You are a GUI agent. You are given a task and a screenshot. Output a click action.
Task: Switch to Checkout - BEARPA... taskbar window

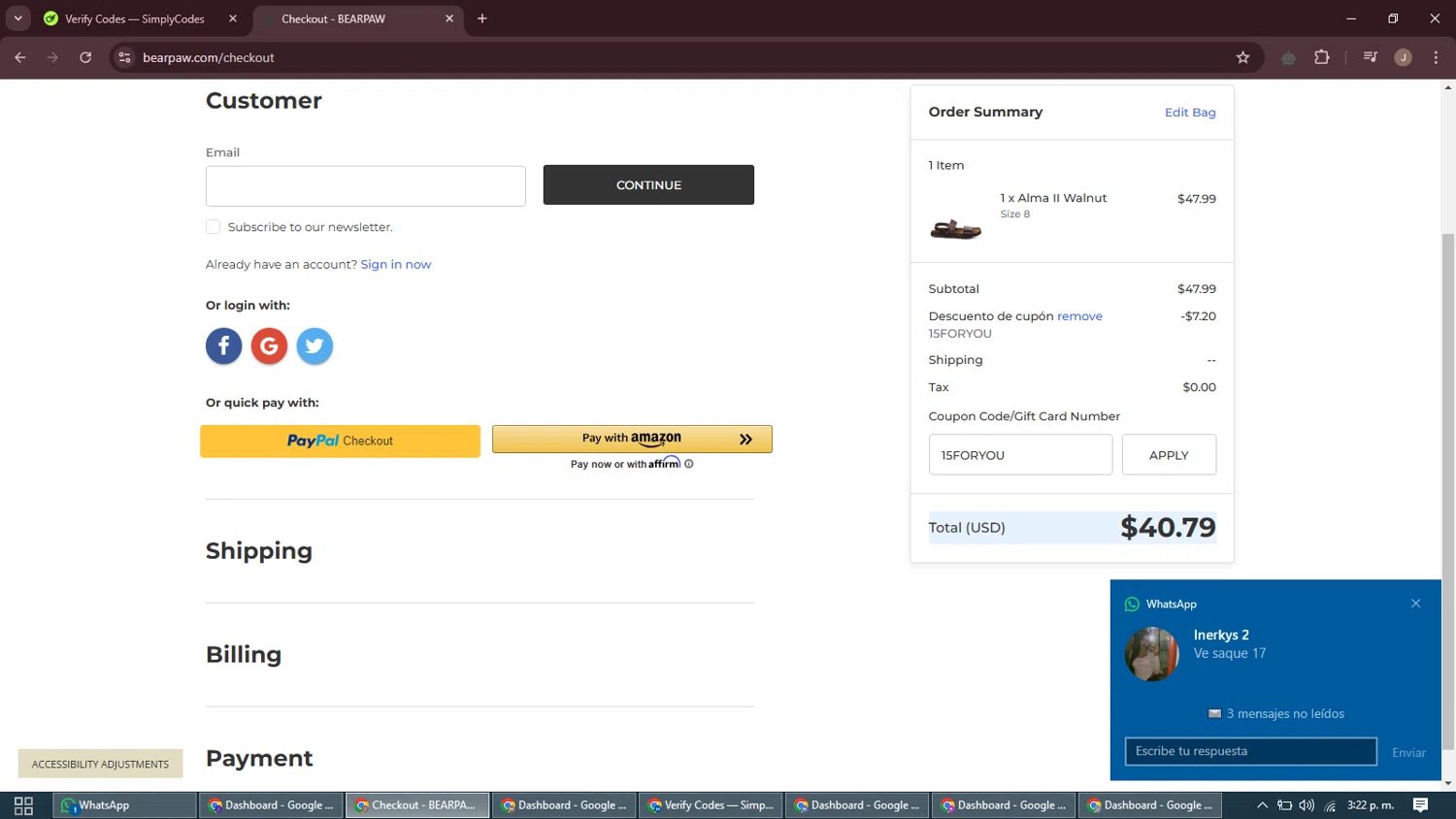(x=417, y=805)
